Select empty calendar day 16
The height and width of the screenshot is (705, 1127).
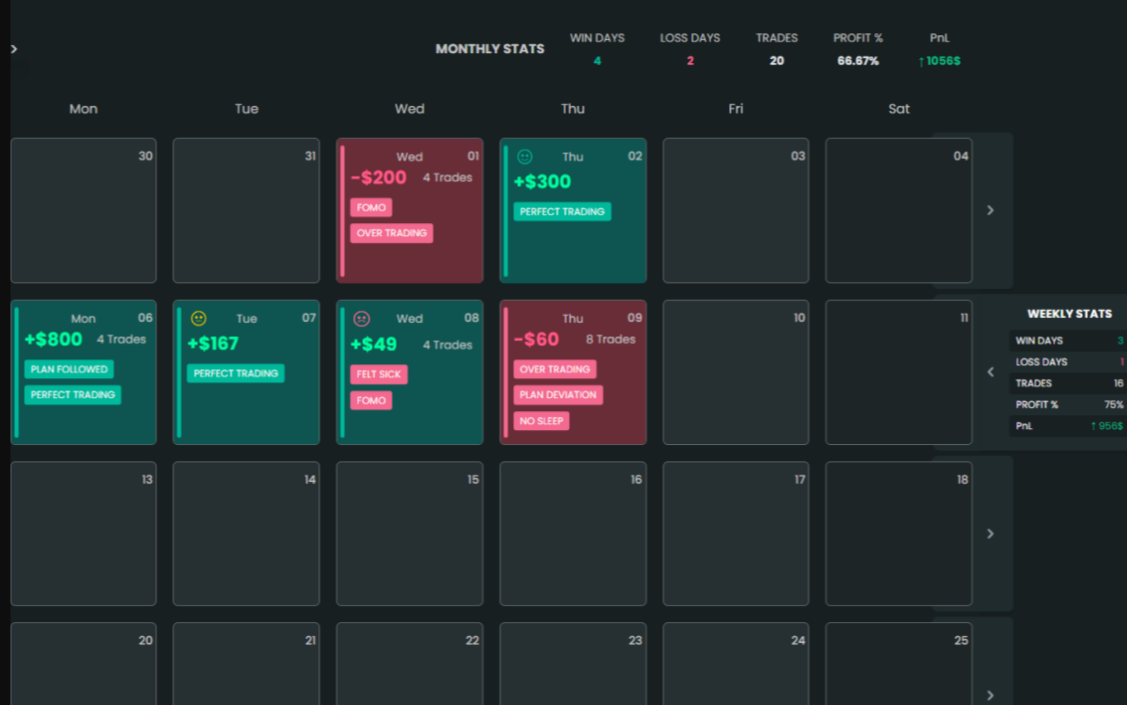coord(573,533)
